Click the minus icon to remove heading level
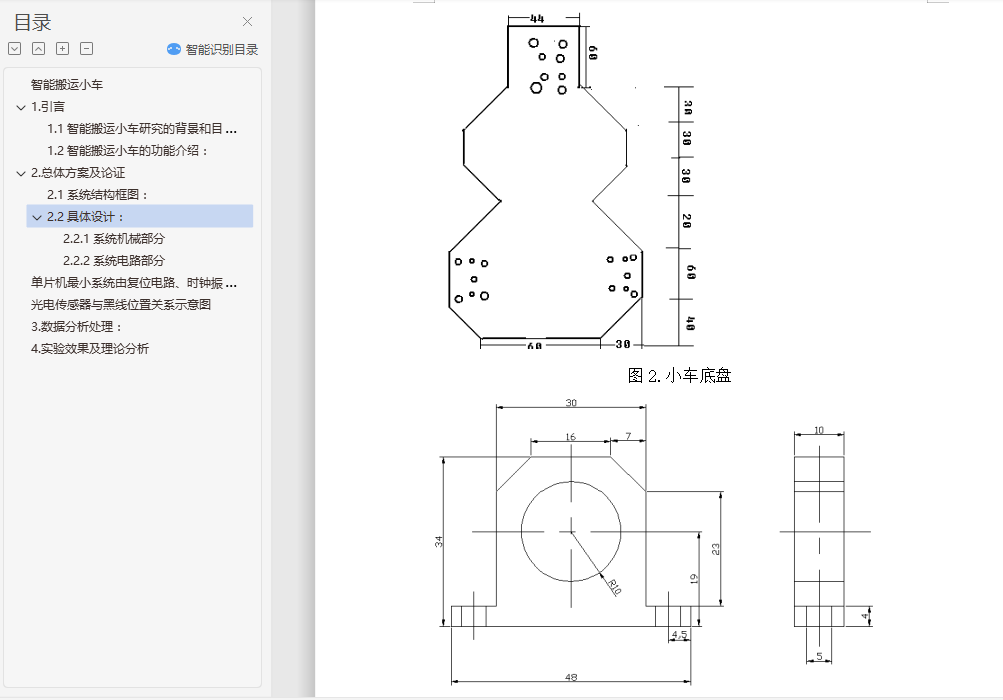The height and width of the screenshot is (700, 1003). tap(86, 49)
